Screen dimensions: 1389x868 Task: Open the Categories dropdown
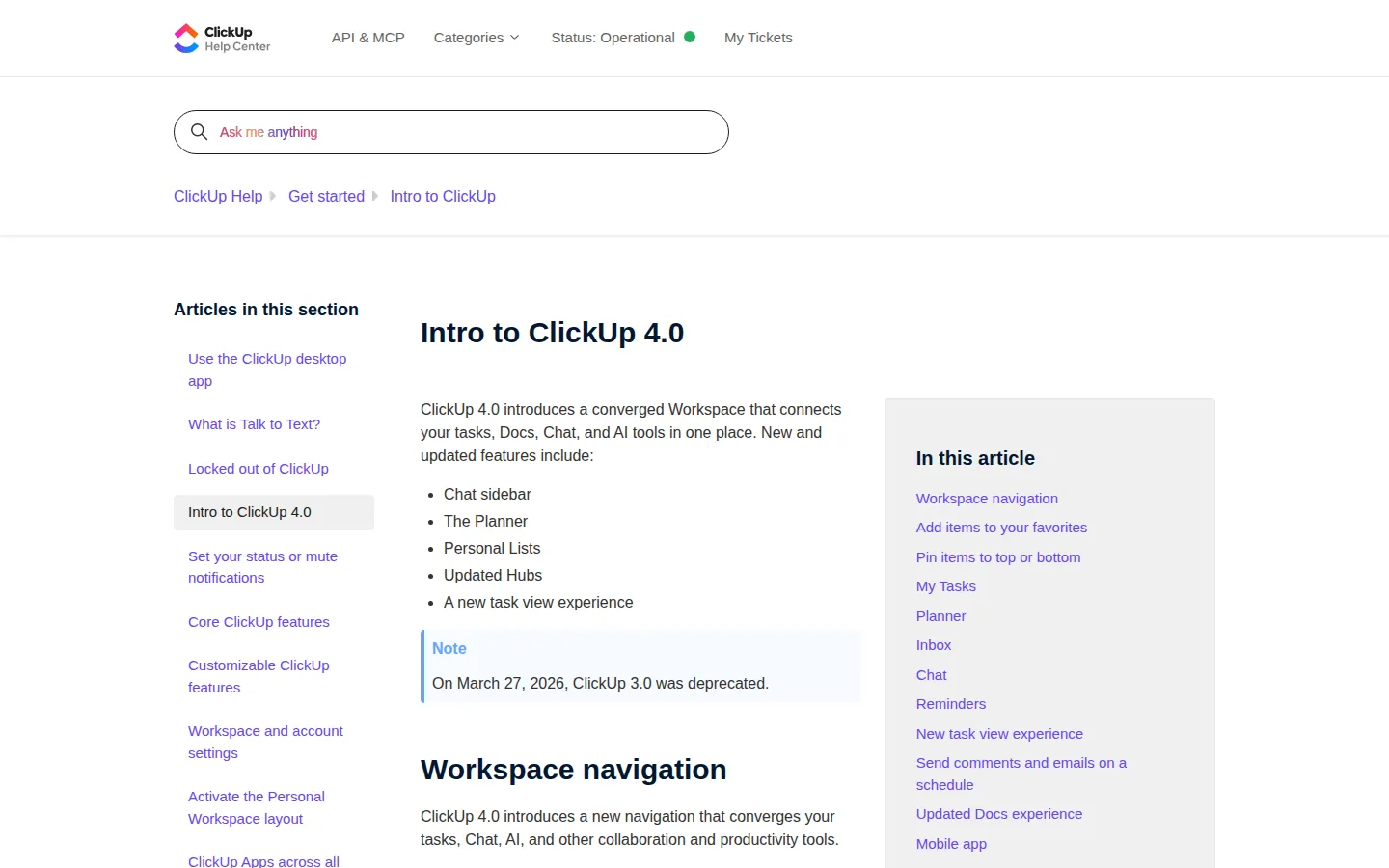point(477,38)
